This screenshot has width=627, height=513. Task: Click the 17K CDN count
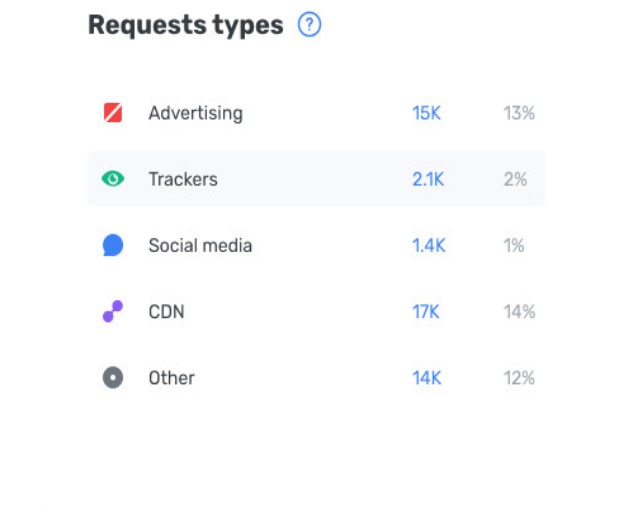[426, 311]
